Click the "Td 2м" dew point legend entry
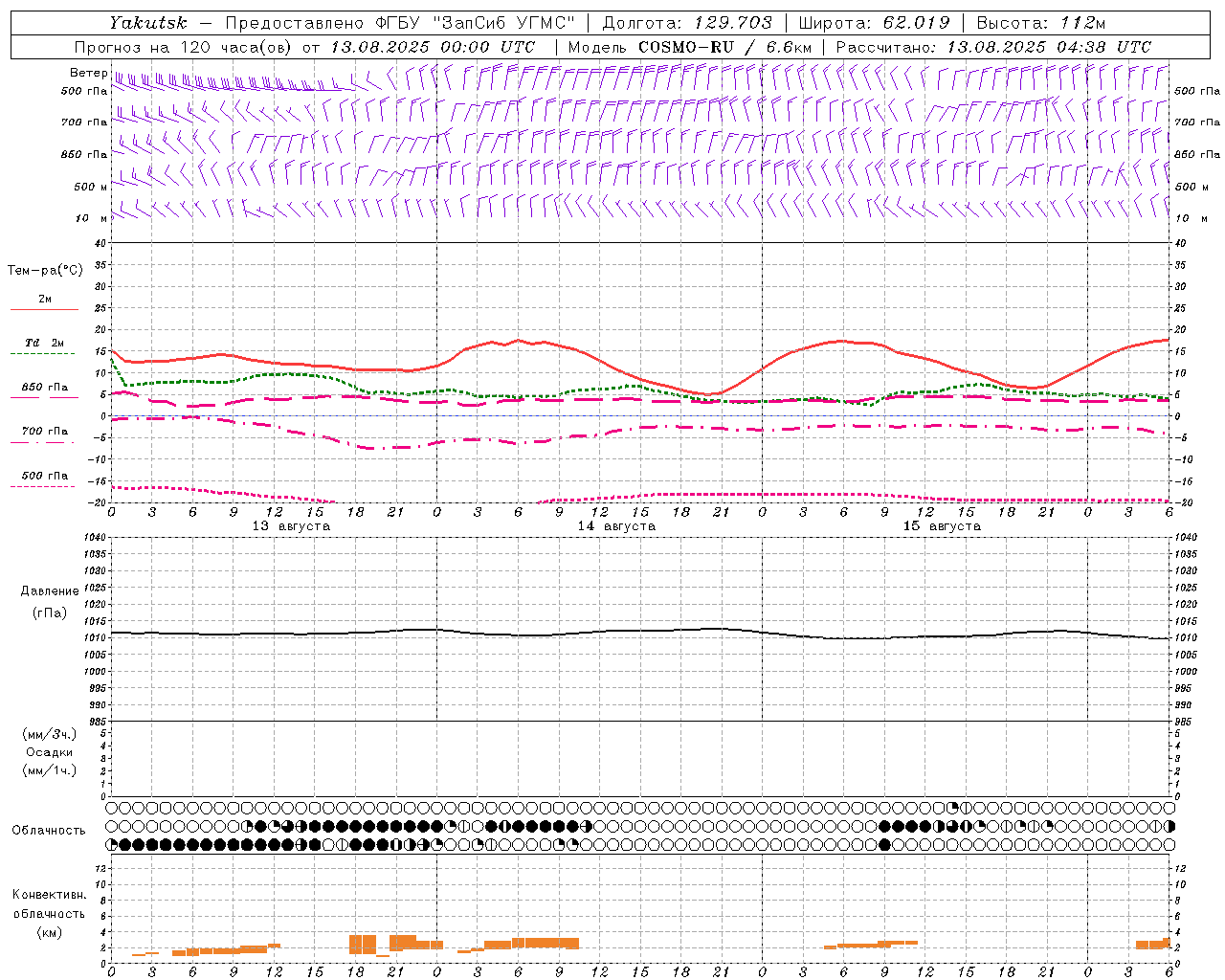 coord(45,343)
